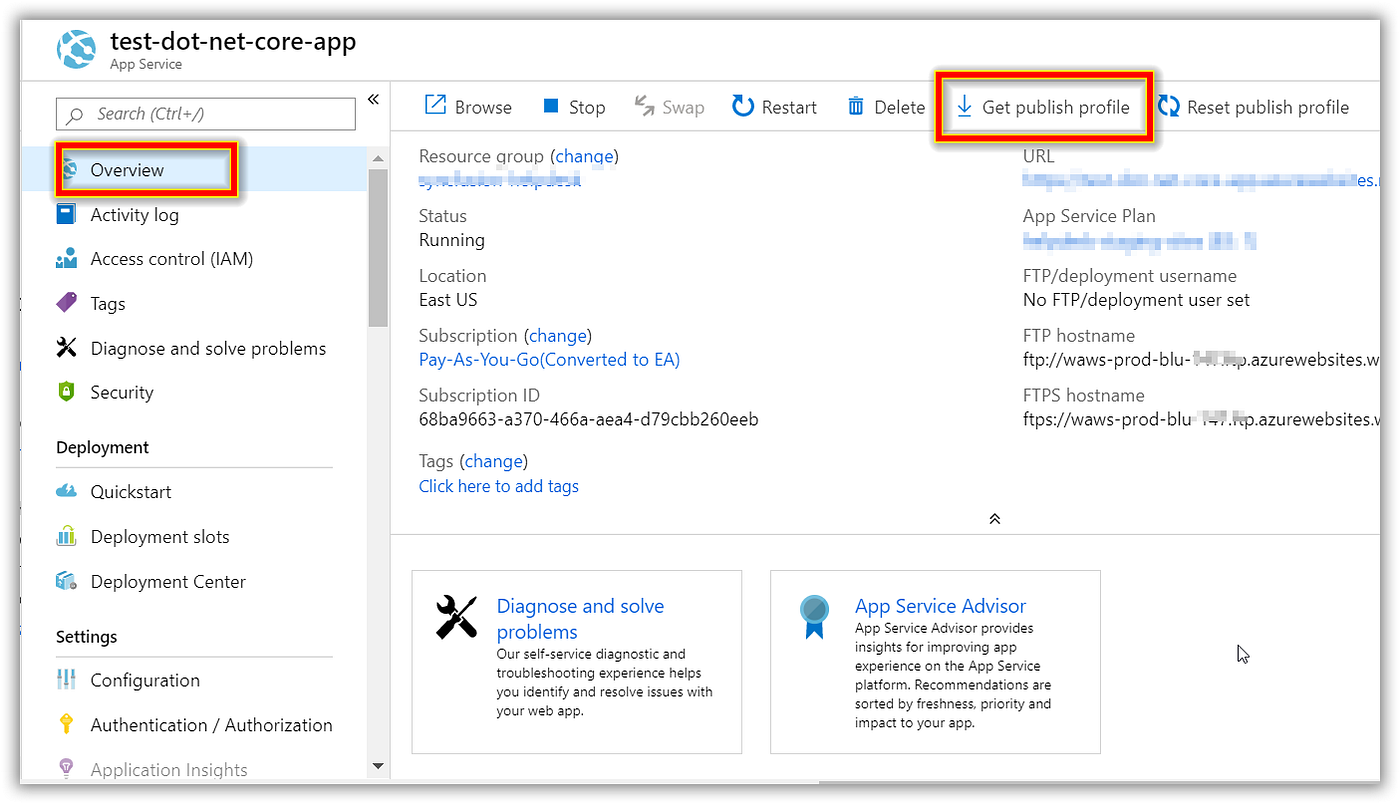Click the Access control people icon

click(66, 259)
